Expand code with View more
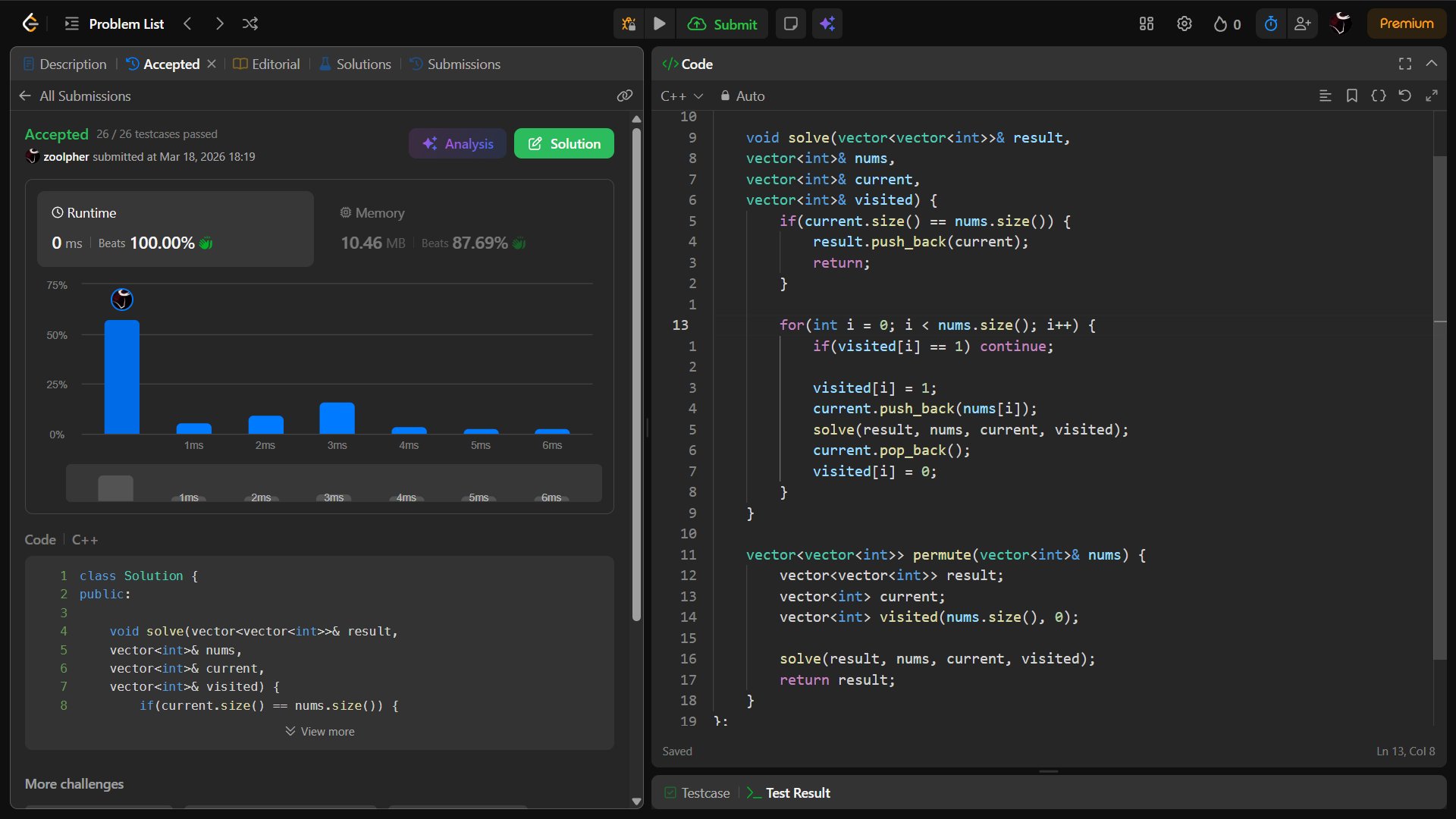The height and width of the screenshot is (819, 1456). 319,731
